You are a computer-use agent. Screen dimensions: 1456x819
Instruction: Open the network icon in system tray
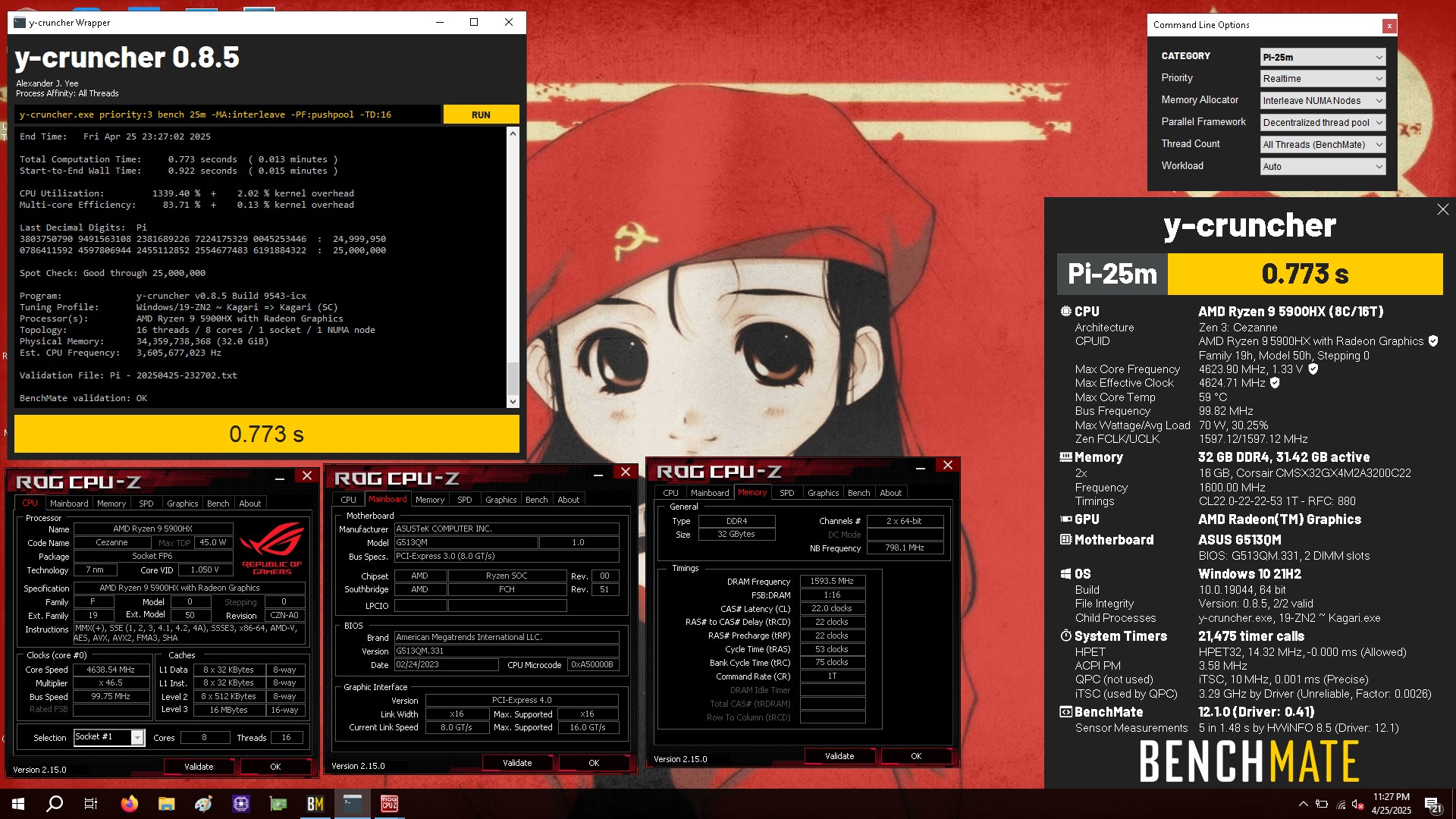(1341, 804)
